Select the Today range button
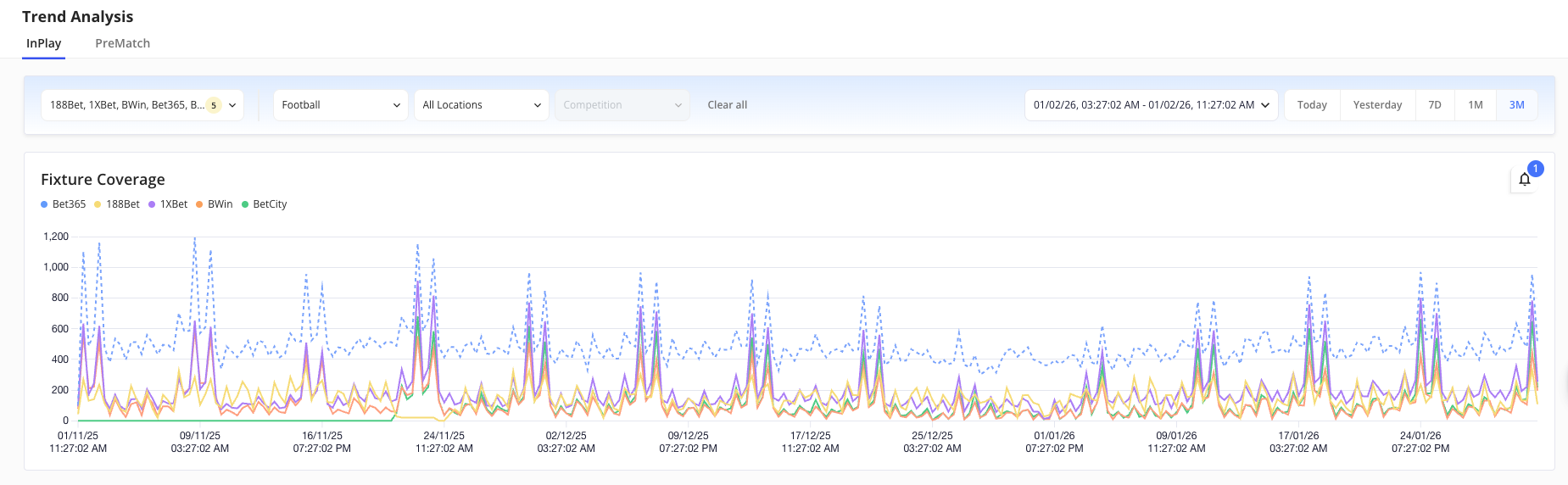Screen dimensions: 1568x485 point(1312,105)
